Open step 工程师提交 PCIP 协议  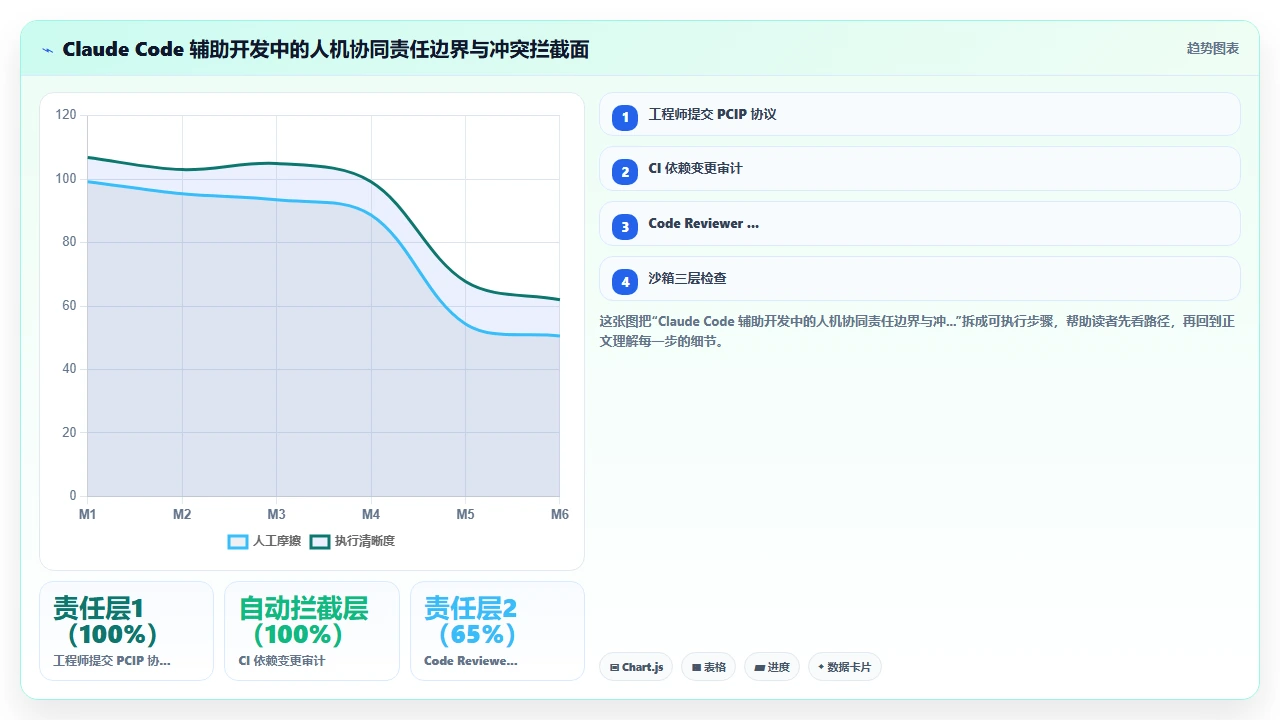point(919,114)
